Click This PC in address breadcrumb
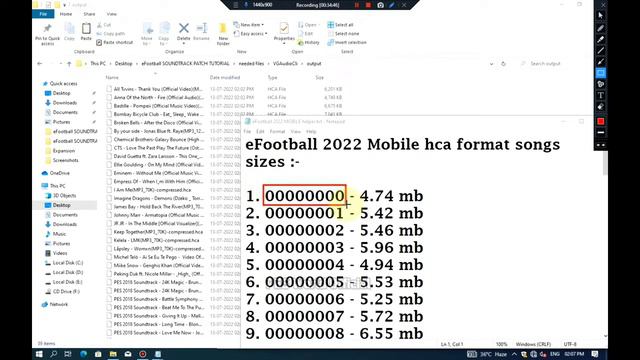 98,64
